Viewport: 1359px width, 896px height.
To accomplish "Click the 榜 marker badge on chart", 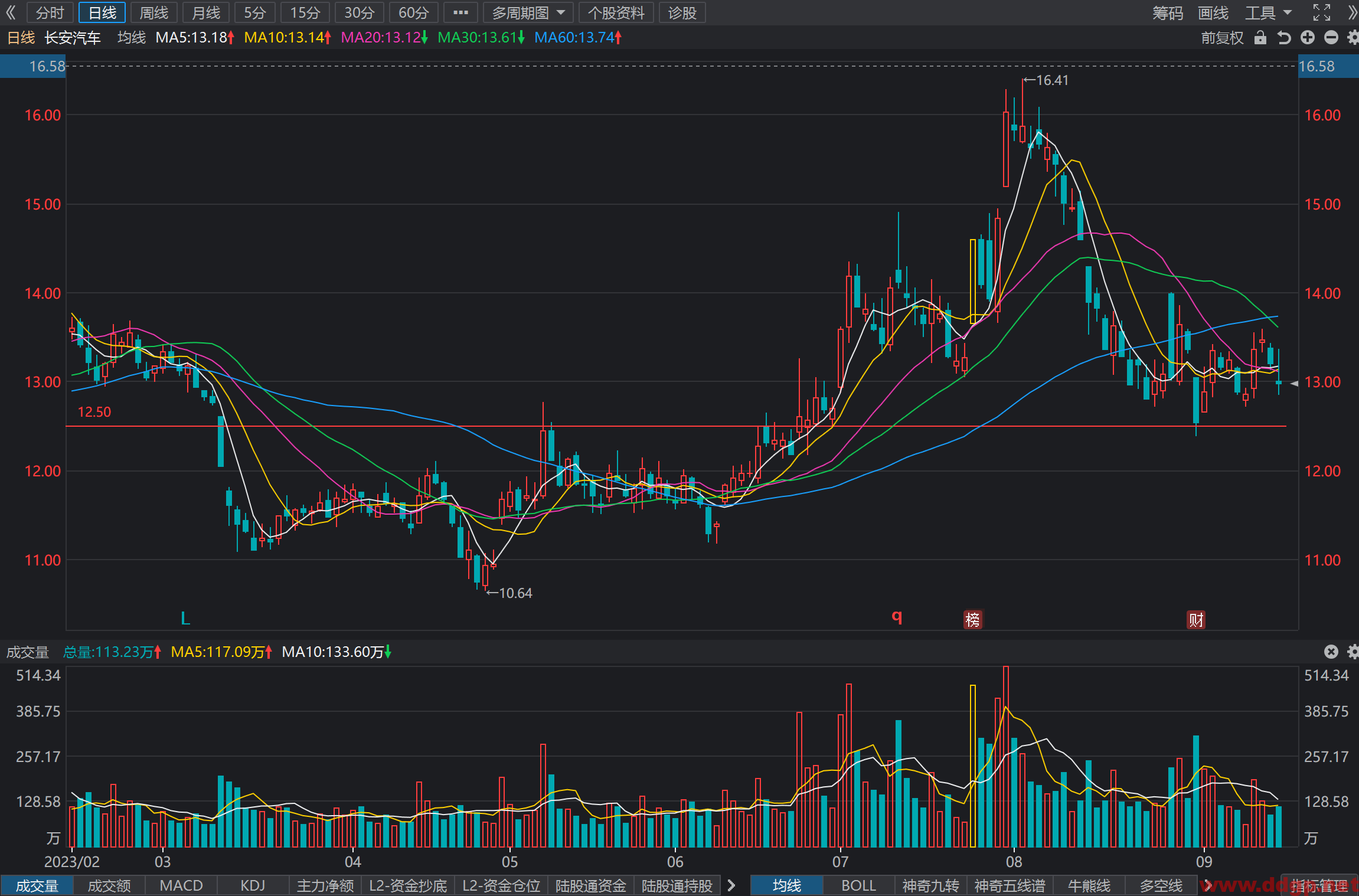I will [x=972, y=619].
